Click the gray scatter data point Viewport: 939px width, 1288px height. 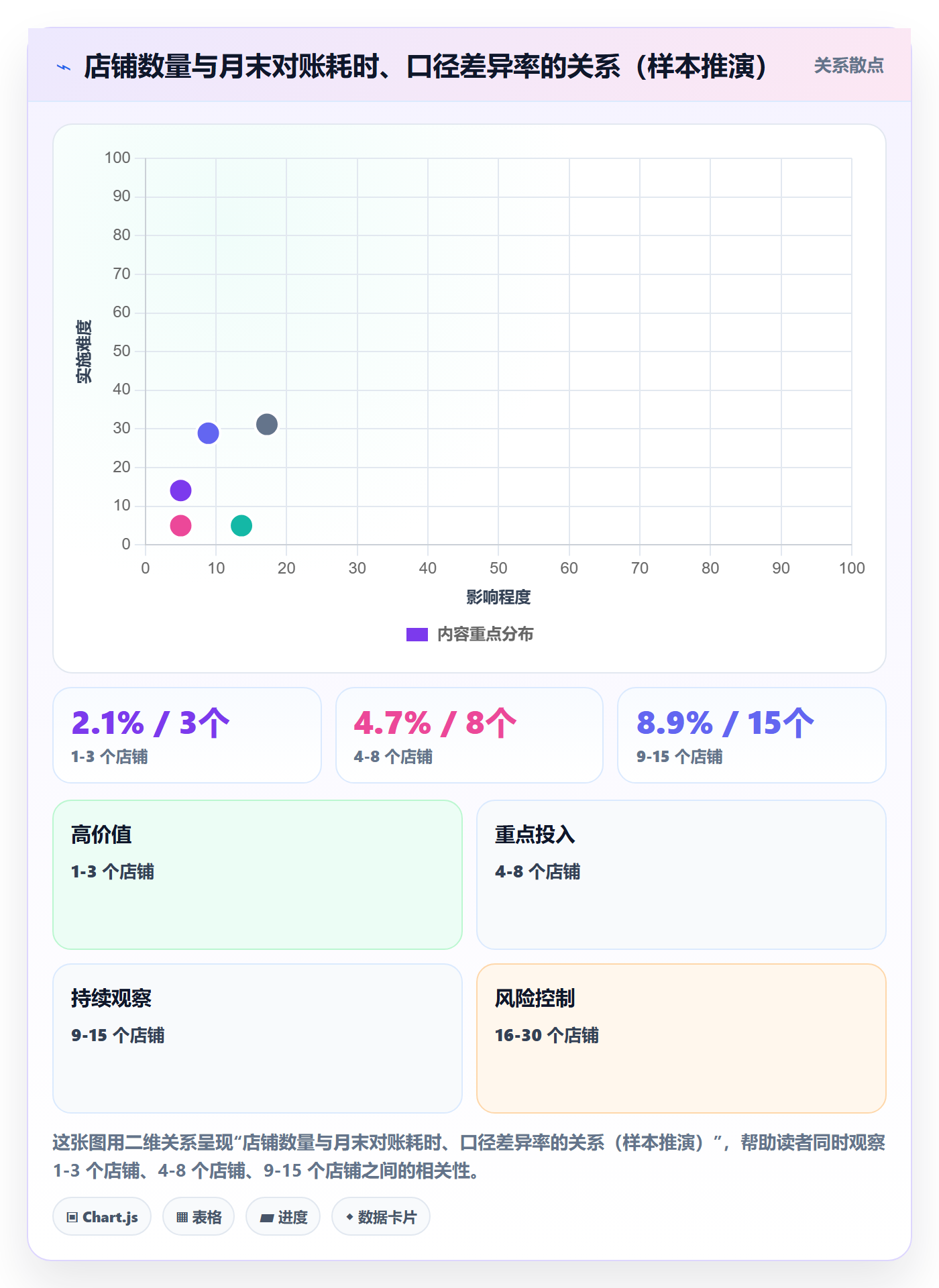pos(267,424)
